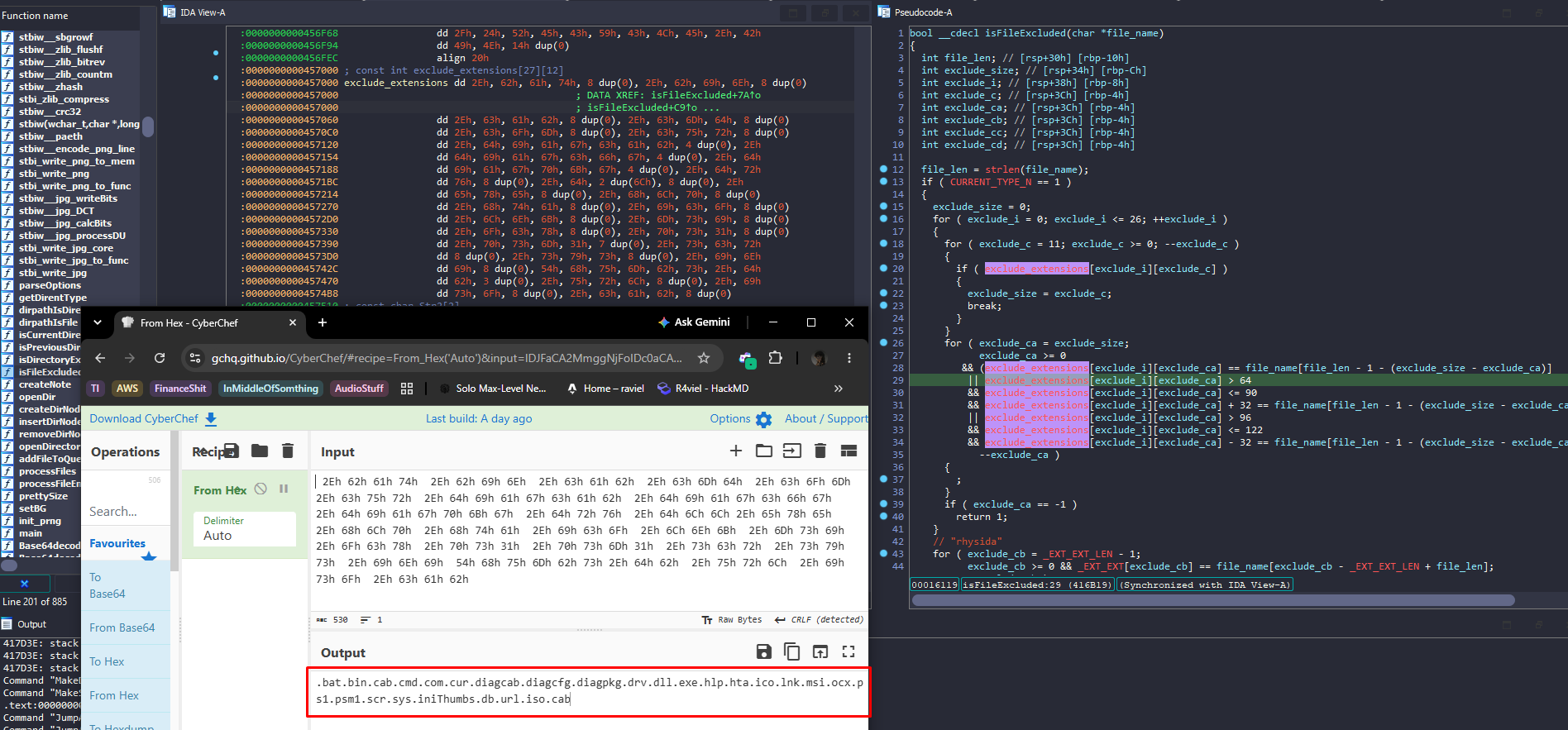Open Raw Bytes input encoding selector
Viewport: 1568px width, 730px height.
pos(732,619)
